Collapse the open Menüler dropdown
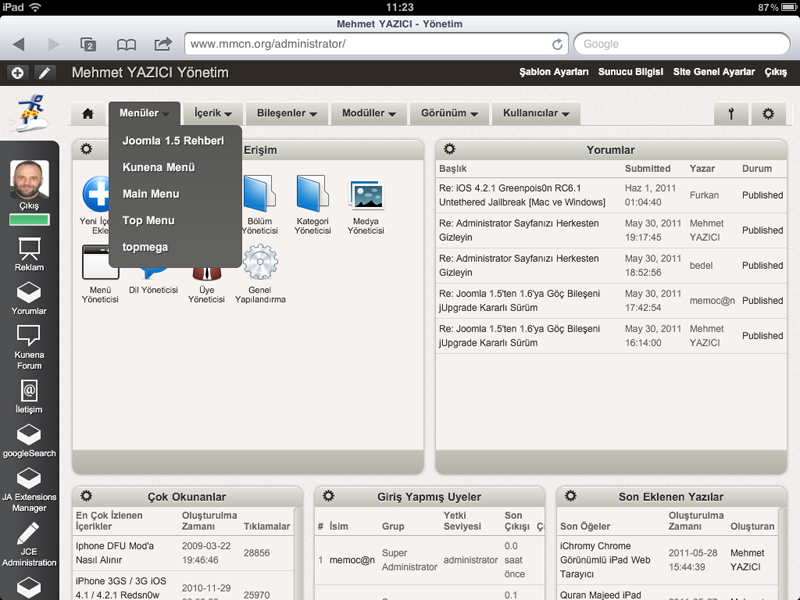Image resolution: width=800 pixels, height=600 pixels. [144, 113]
